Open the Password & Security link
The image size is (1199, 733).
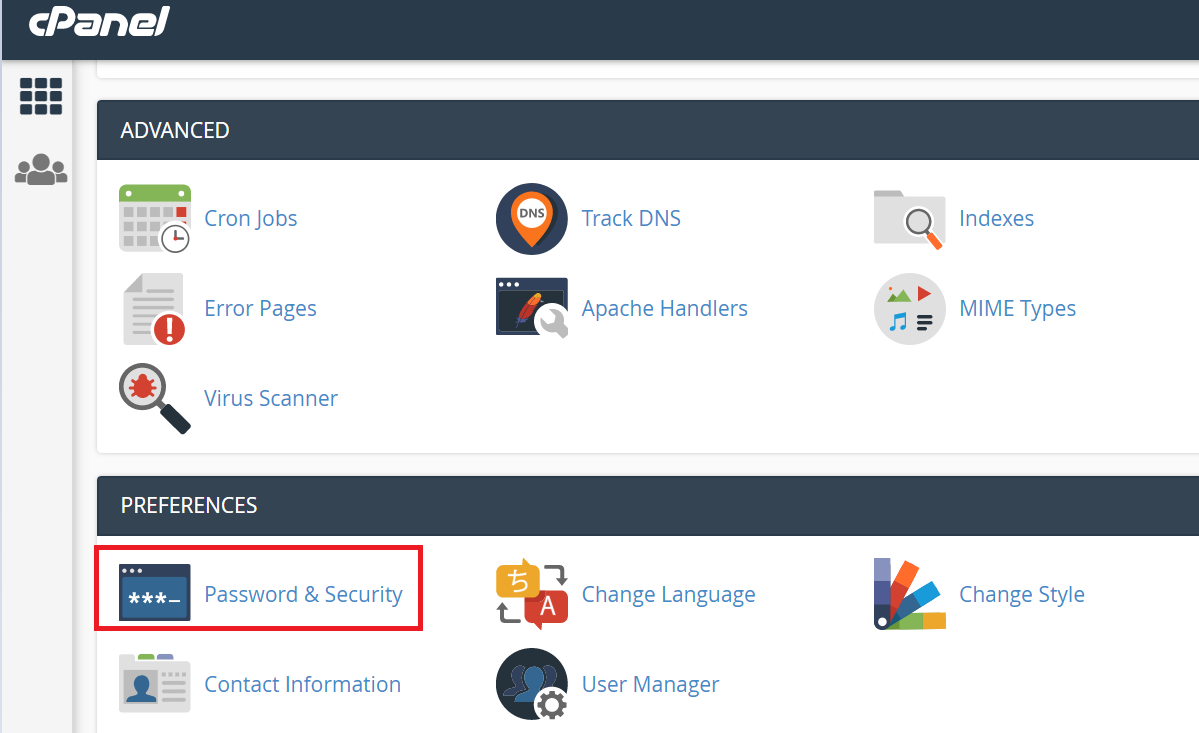[303, 593]
